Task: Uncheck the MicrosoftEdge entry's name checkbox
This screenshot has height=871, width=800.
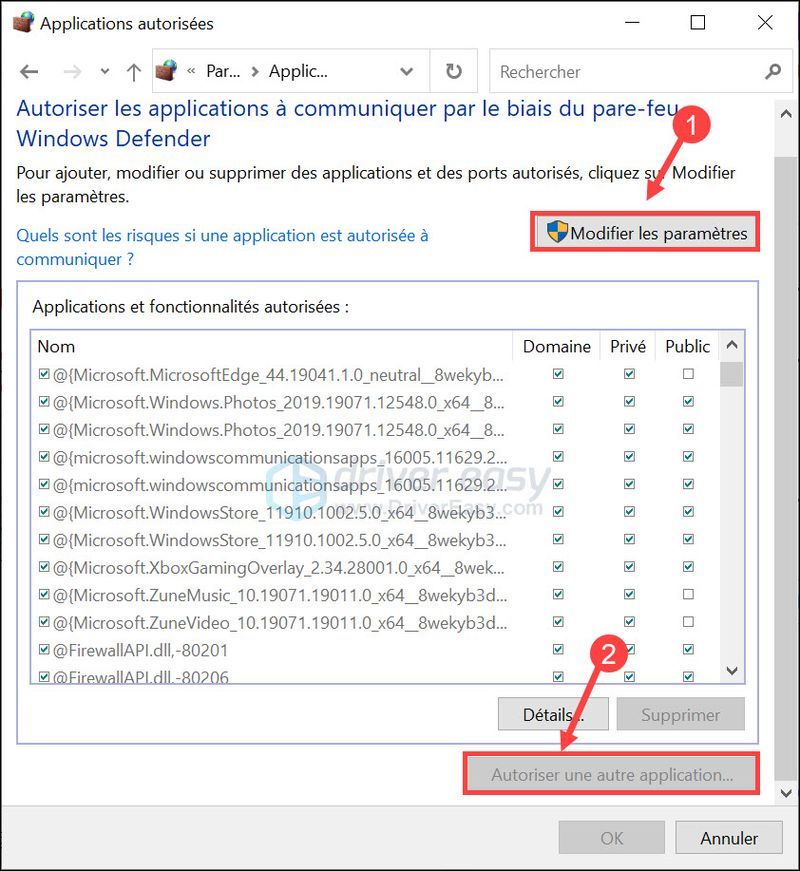Action: pyautogui.click(x=44, y=374)
